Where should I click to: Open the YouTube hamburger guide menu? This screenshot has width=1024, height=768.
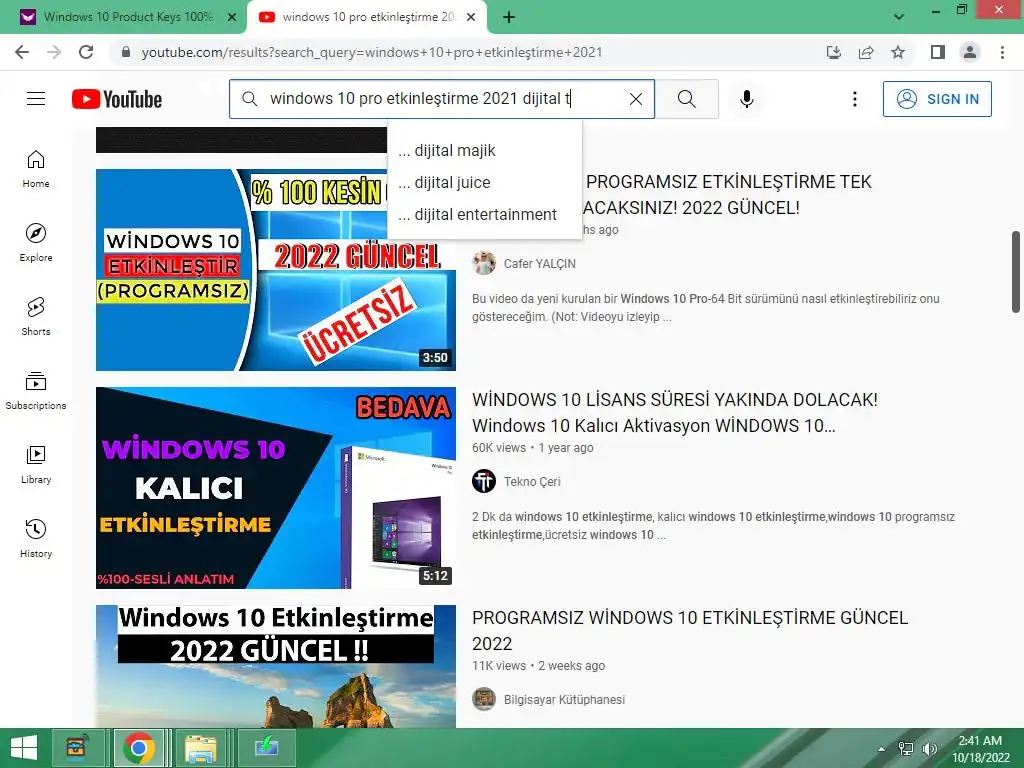pos(36,99)
